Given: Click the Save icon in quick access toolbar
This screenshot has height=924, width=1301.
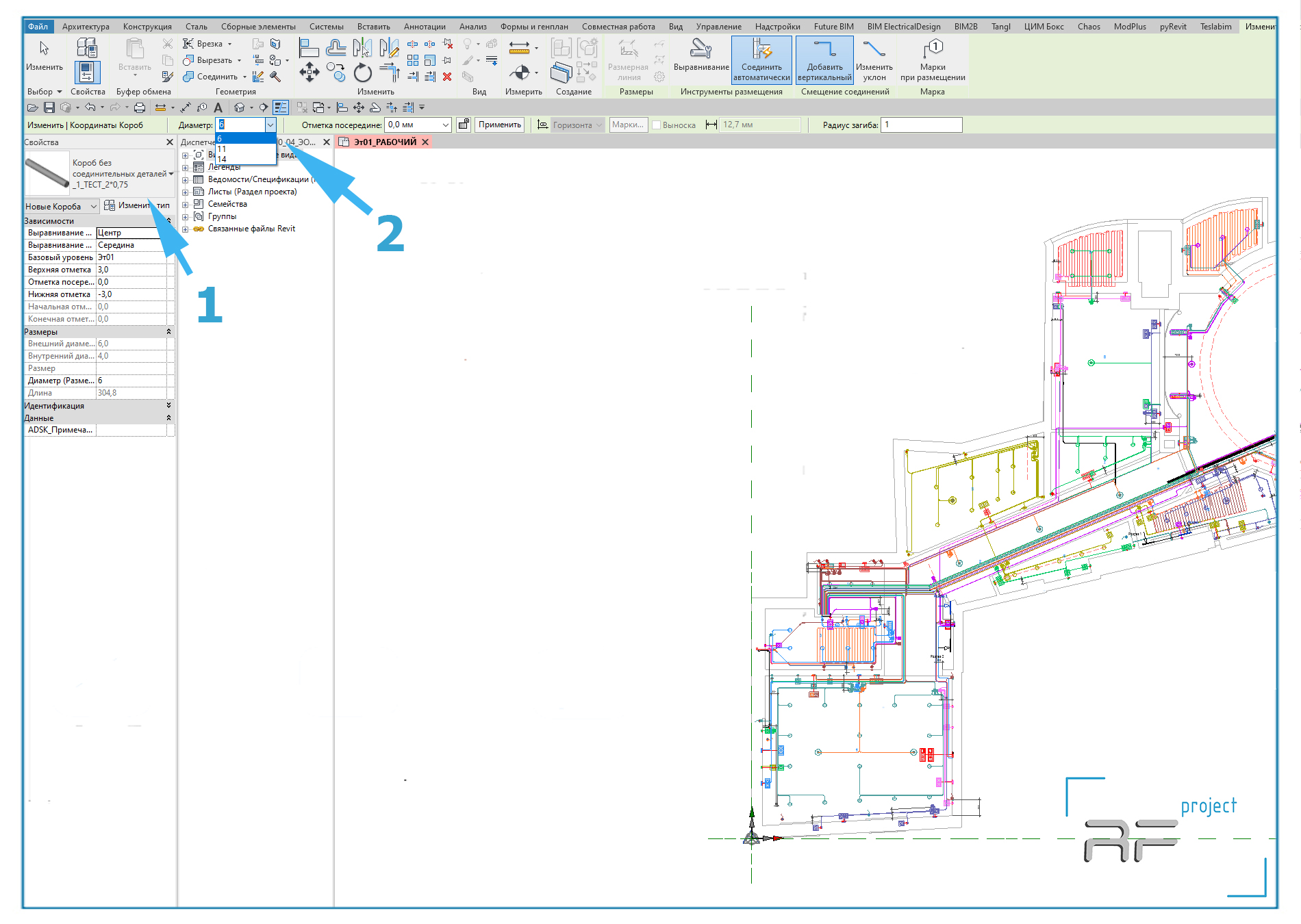Looking at the screenshot, I should coord(49,107).
